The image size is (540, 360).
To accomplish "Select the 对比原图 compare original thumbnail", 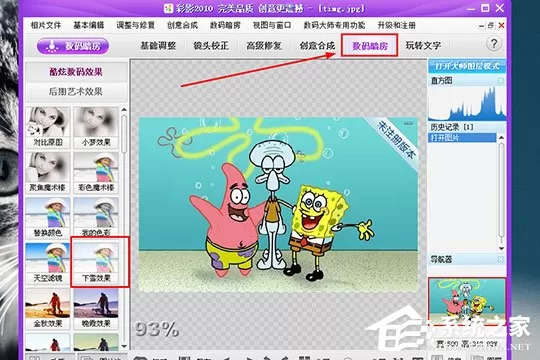I will (x=48, y=127).
